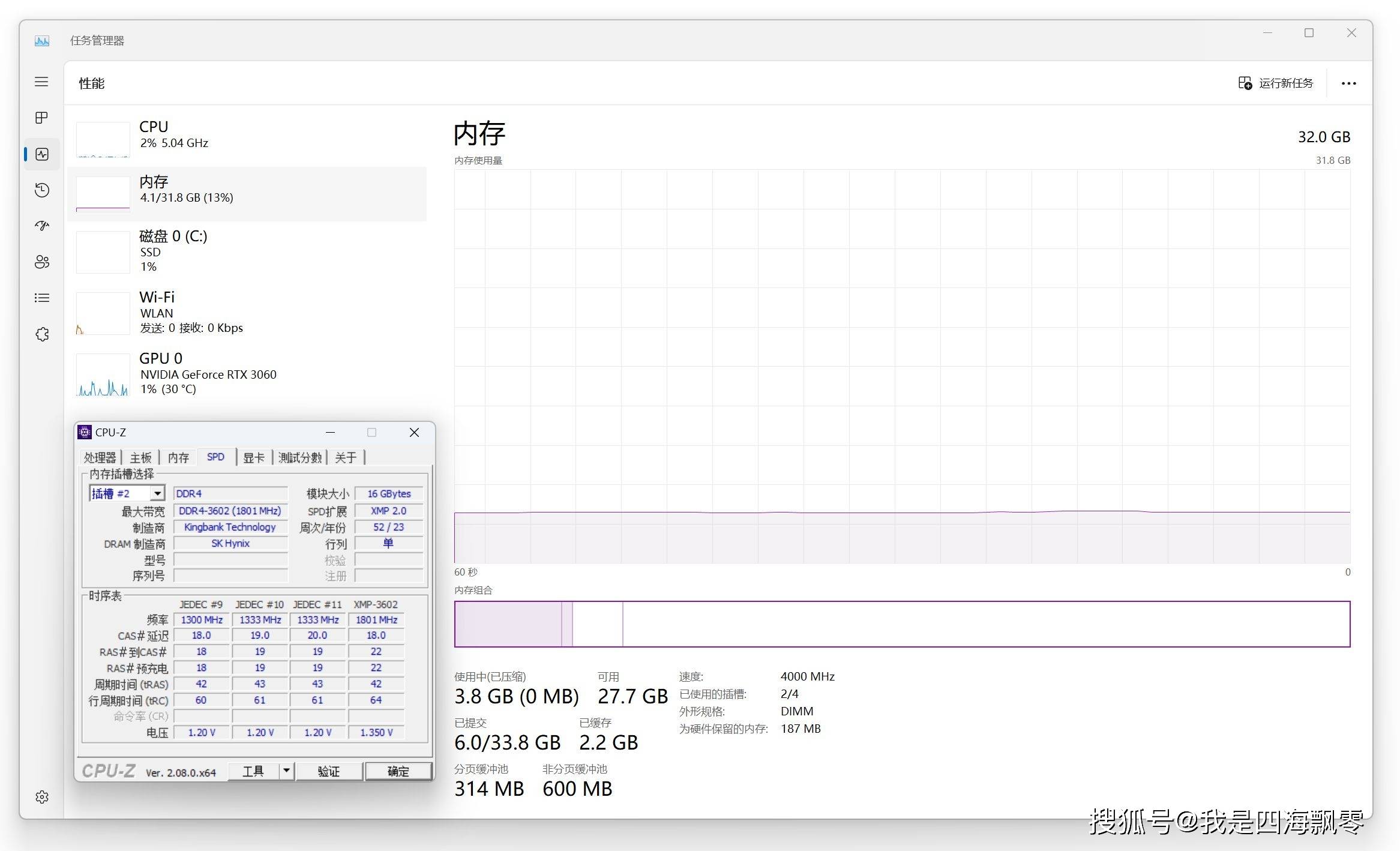This screenshot has width=1400, height=851.
Task: Click the 验证 button in CPU-Z
Action: 329,771
